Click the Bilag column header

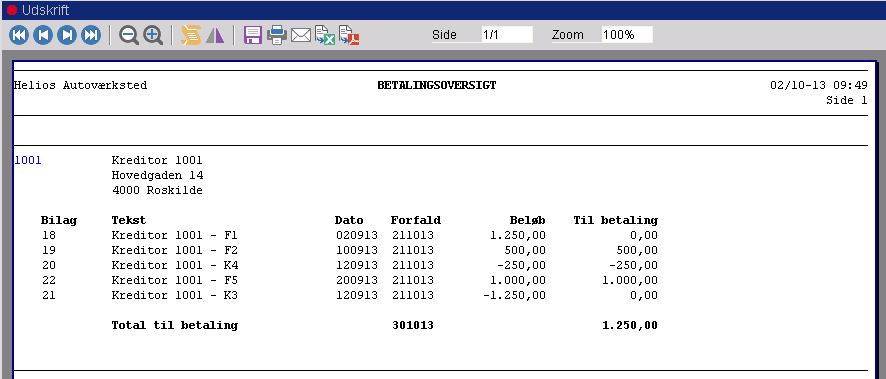(x=59, y=220)
